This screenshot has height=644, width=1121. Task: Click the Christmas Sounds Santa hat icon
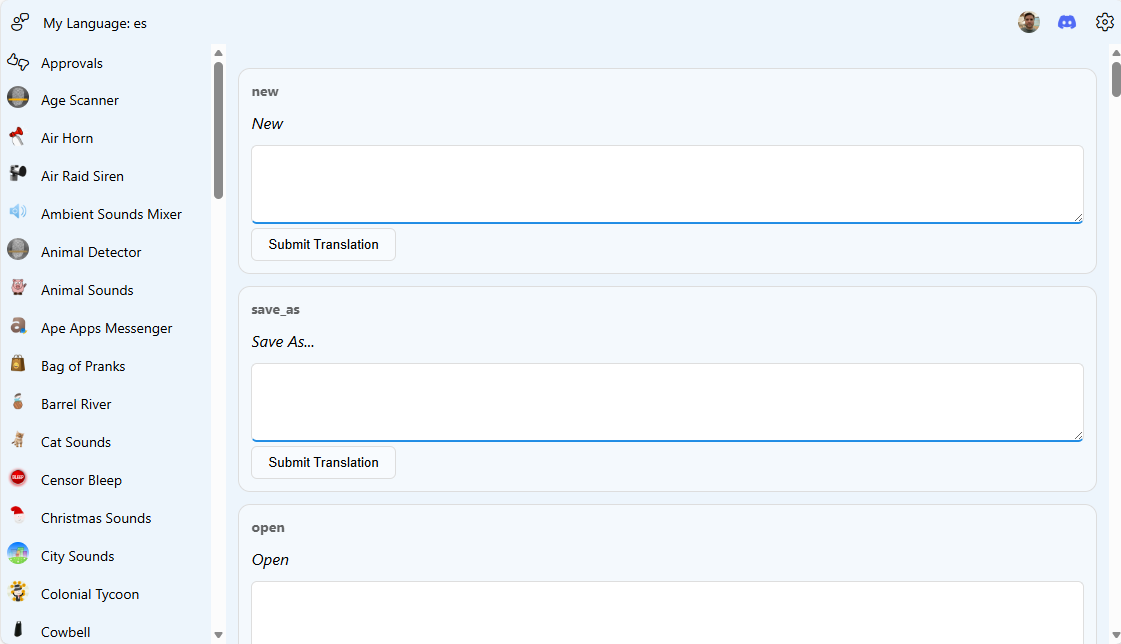pos(18,518)
